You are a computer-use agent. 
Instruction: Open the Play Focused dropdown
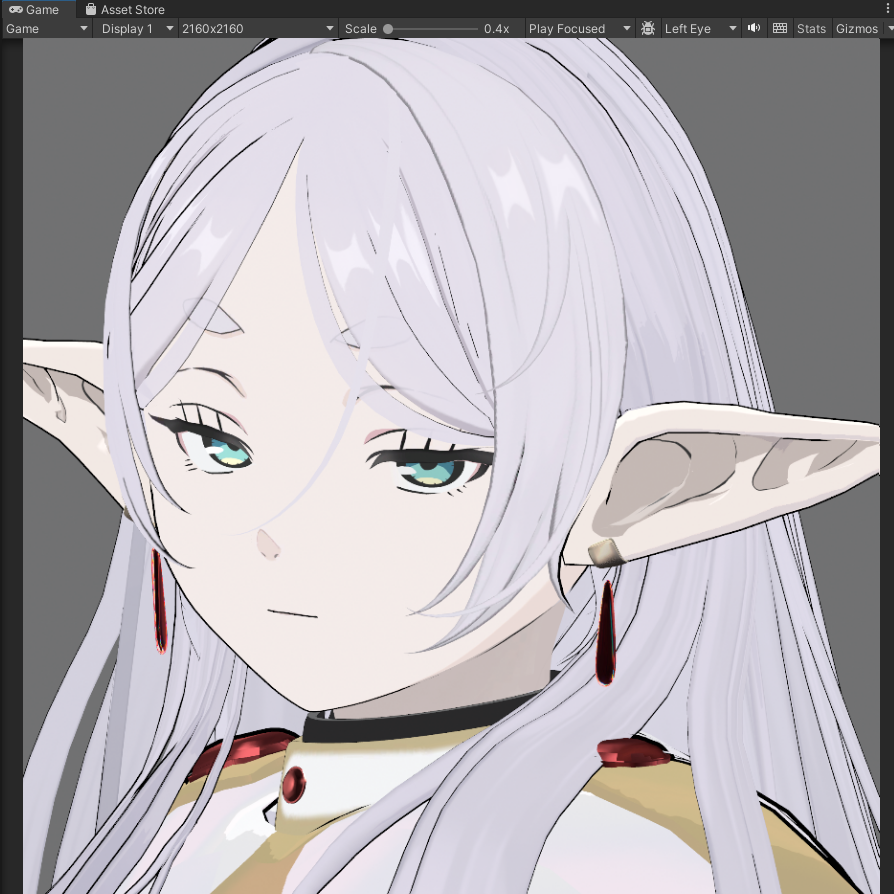click(x=579, y=29)
